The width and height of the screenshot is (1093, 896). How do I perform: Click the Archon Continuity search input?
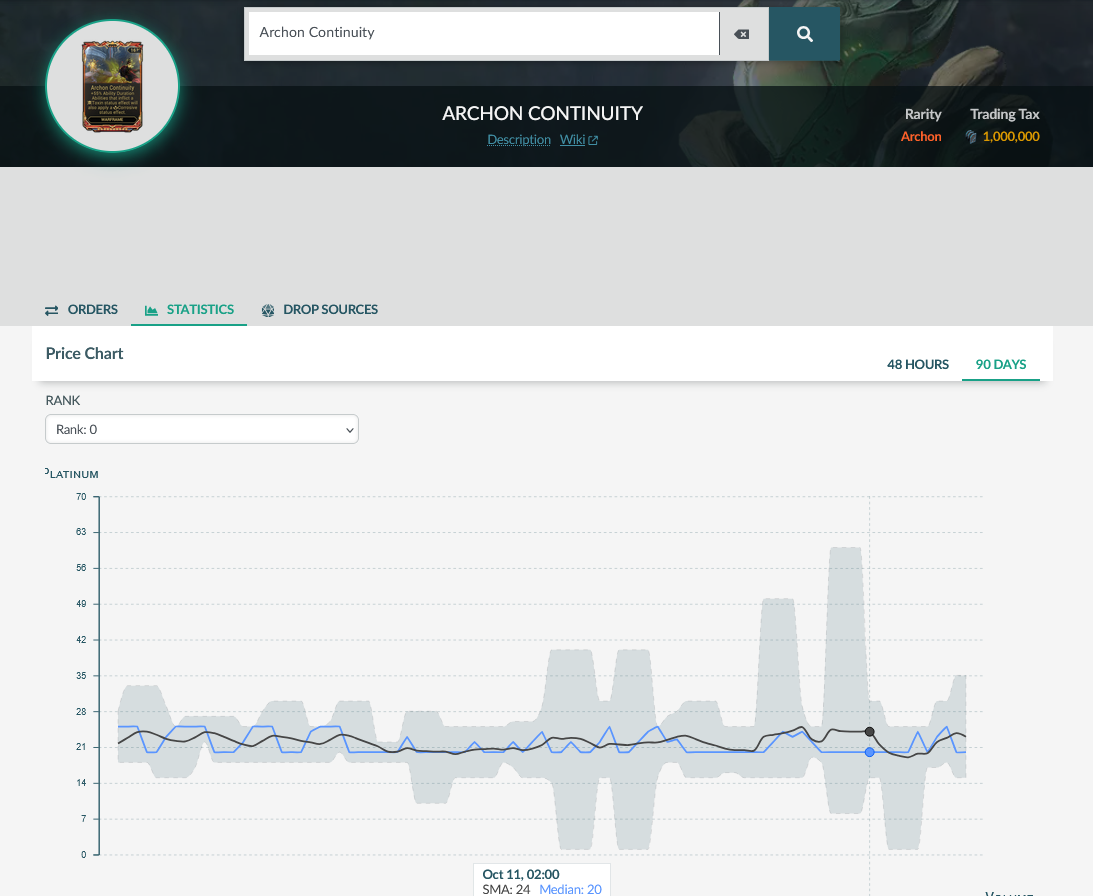coord(484,33)
